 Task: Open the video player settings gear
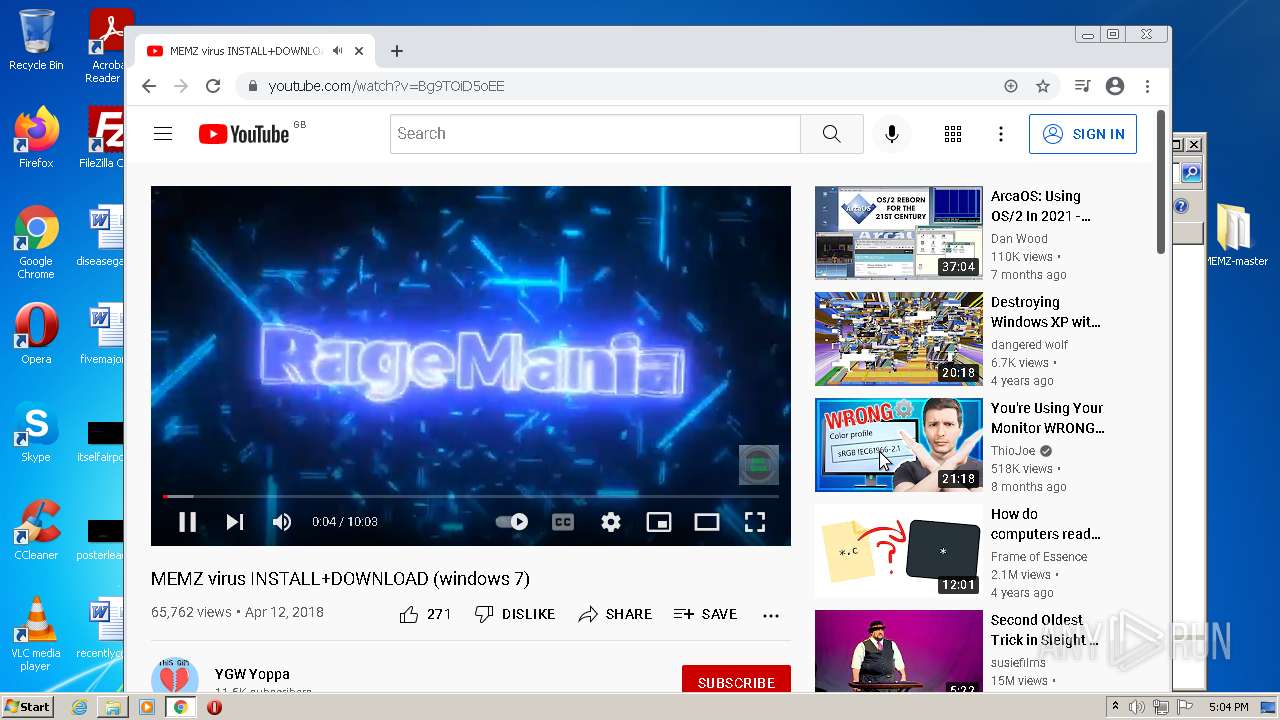click(611, 521)
